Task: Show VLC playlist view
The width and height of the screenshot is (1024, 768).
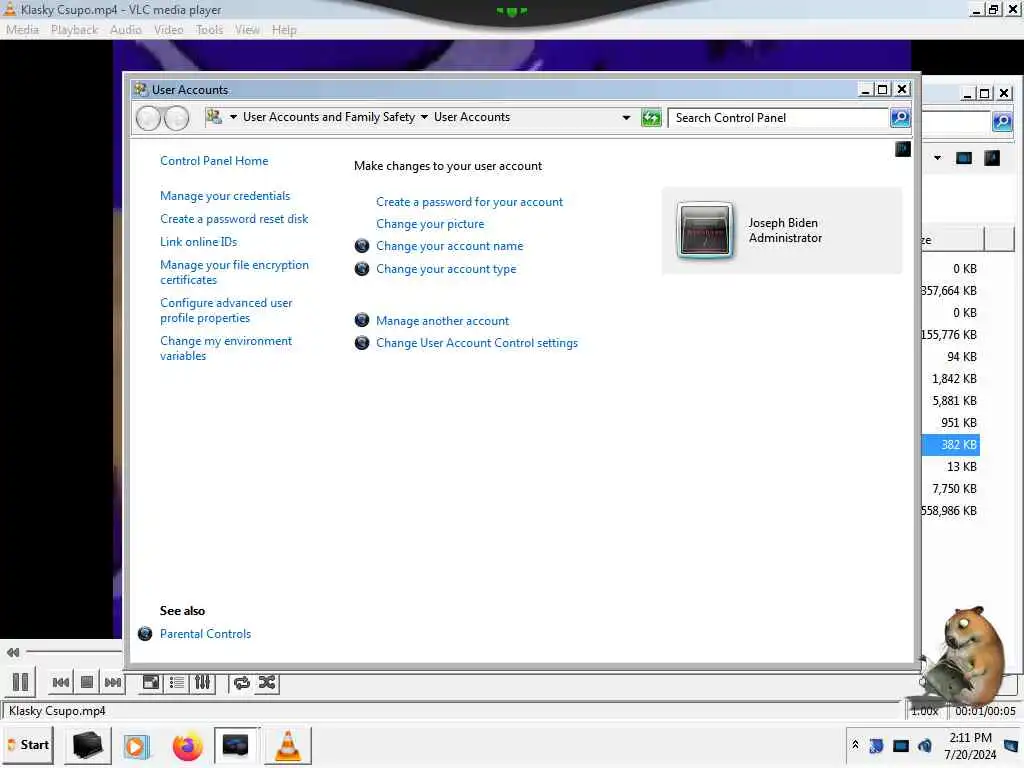Action: [x=176, y=682]
